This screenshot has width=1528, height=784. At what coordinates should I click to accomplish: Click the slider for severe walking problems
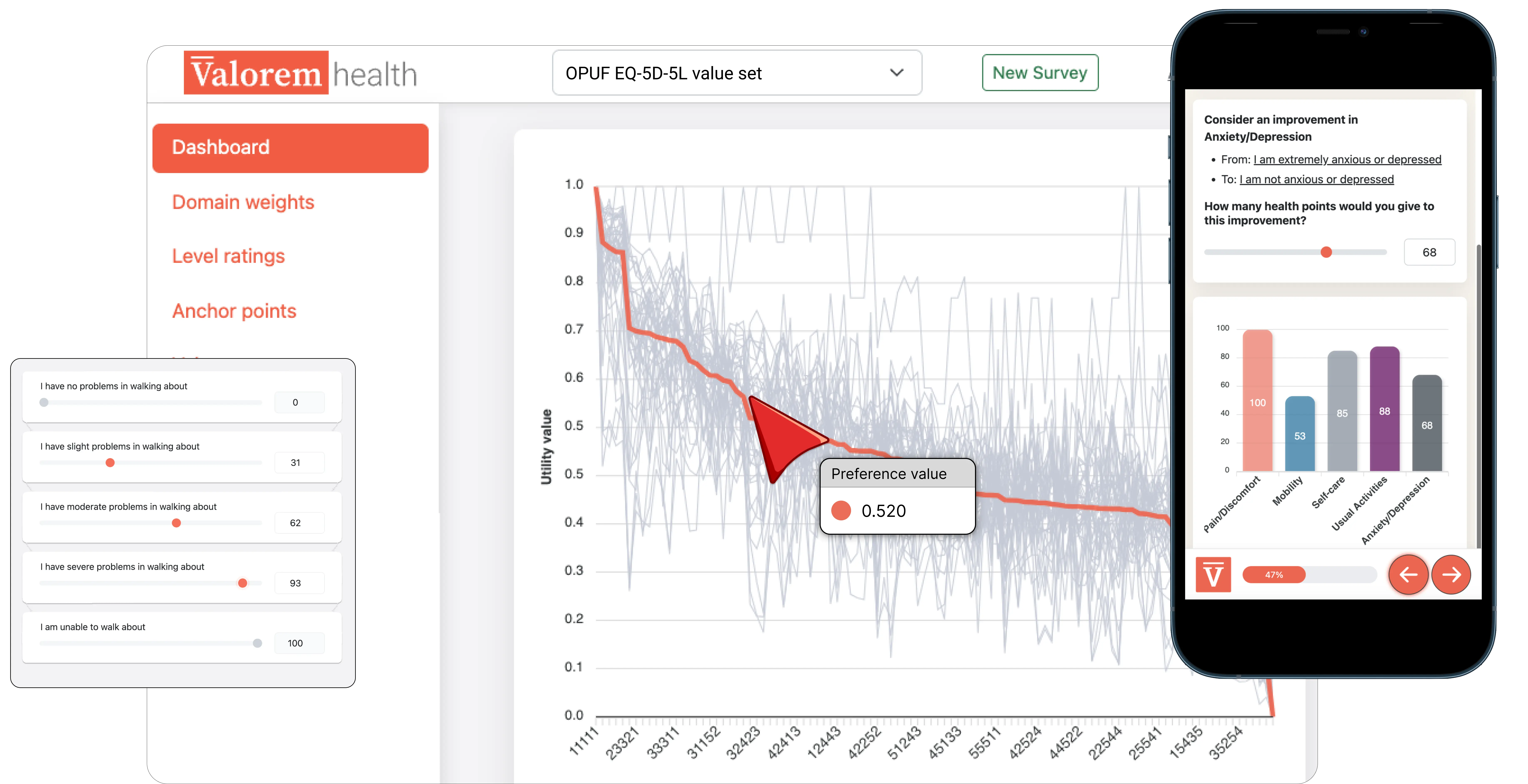coord(242,583)
